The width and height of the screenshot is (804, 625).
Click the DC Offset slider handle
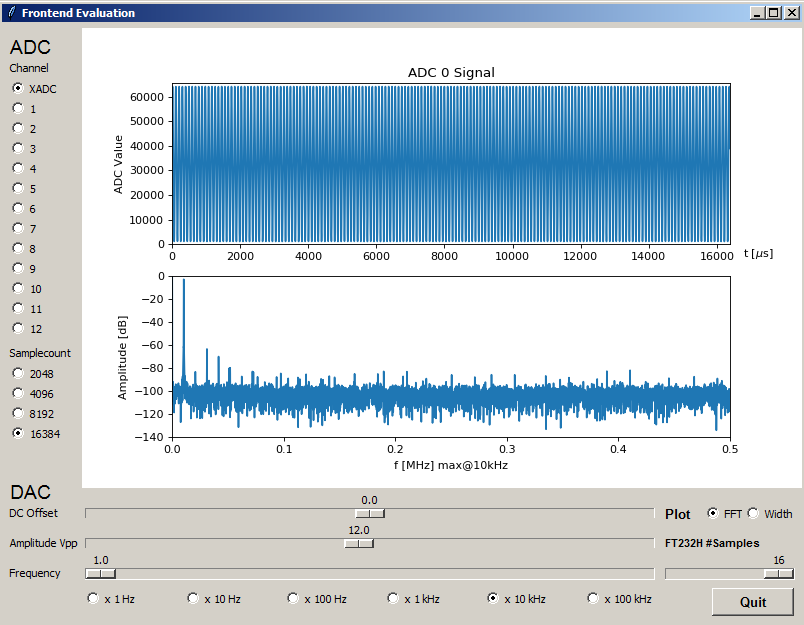click(369, 514)
